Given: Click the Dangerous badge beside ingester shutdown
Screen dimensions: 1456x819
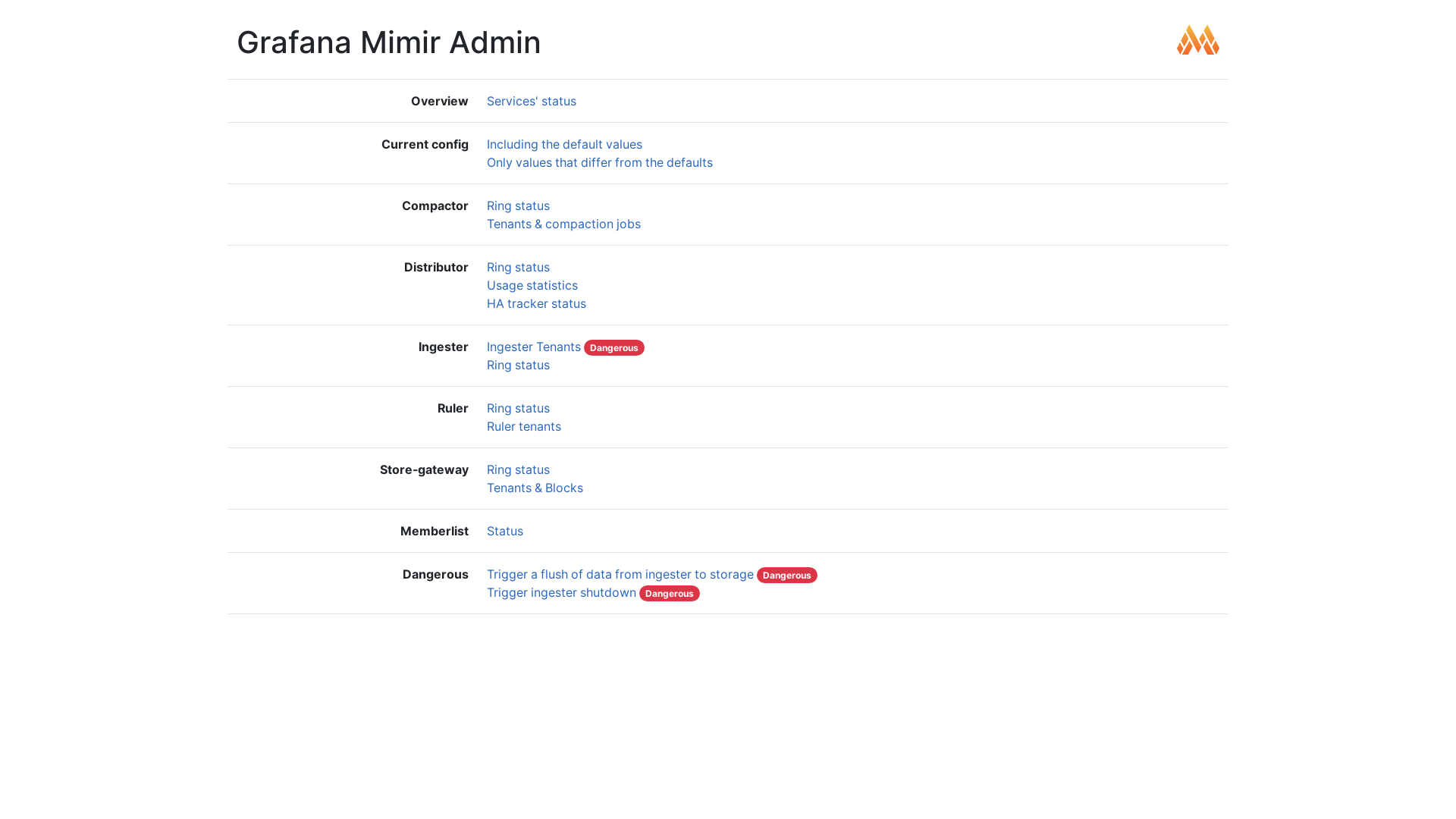Looking at the screenshot, I should pos(670,593).
